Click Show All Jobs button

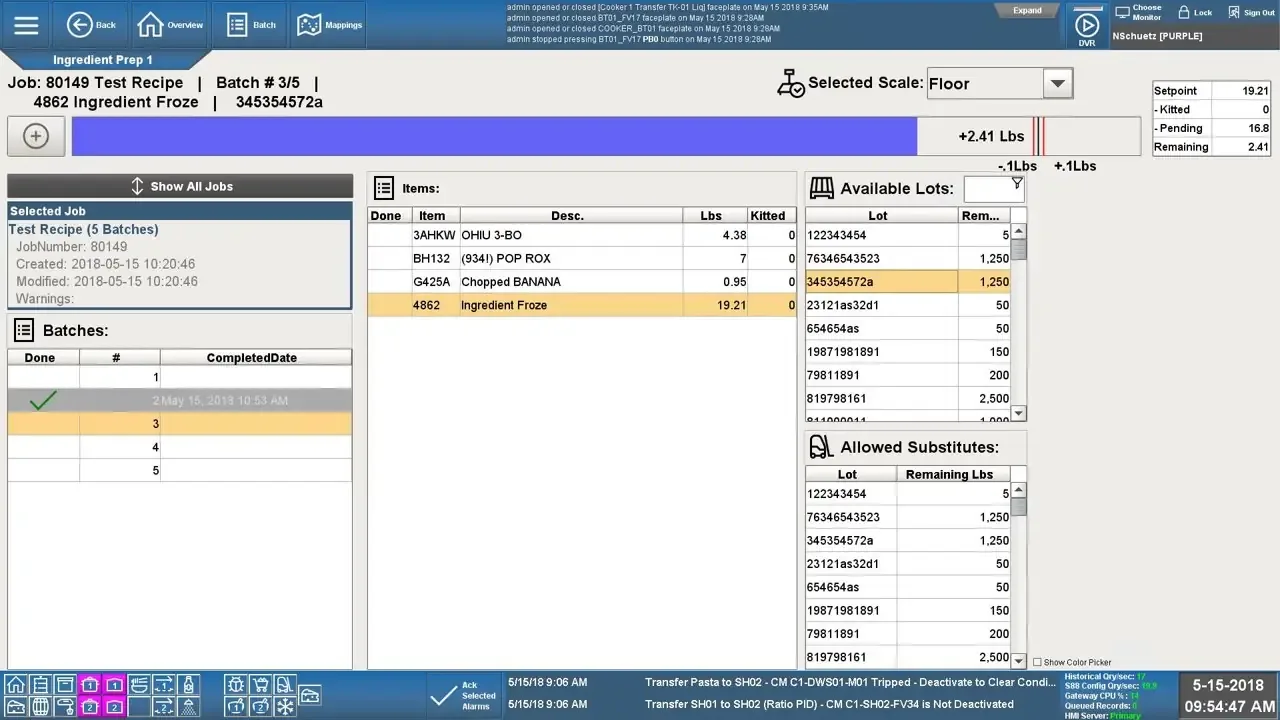[x=180, y=186]
